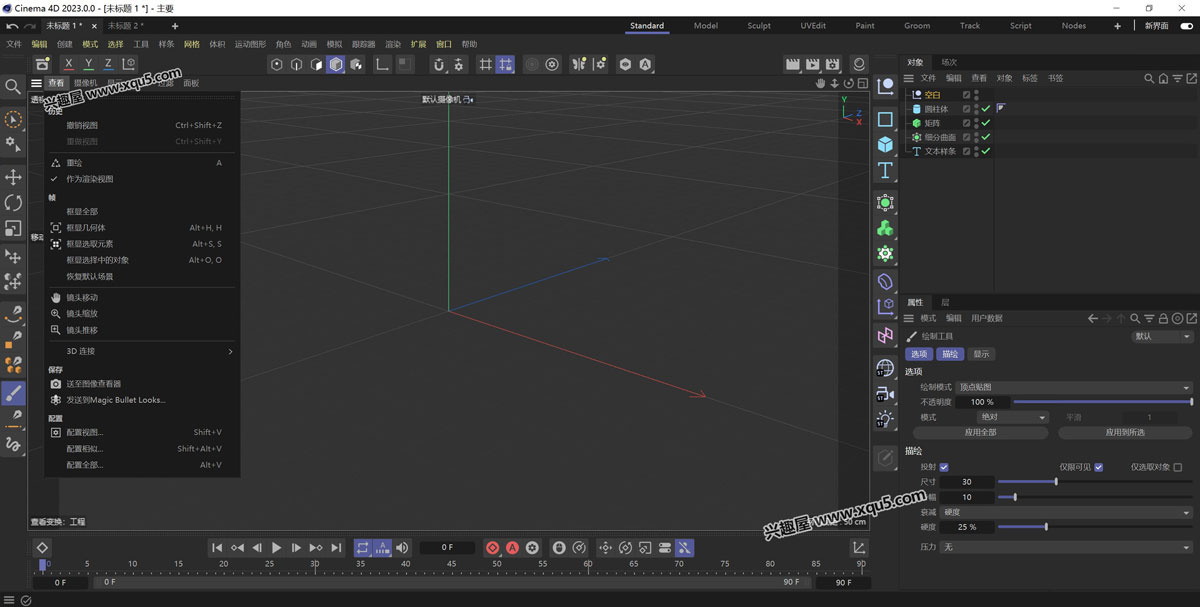This screenshot has height=607, width=1200.
Task: Switch to the Sculpt layout tab
Action: pyautogui.click(x=759, y=25)
